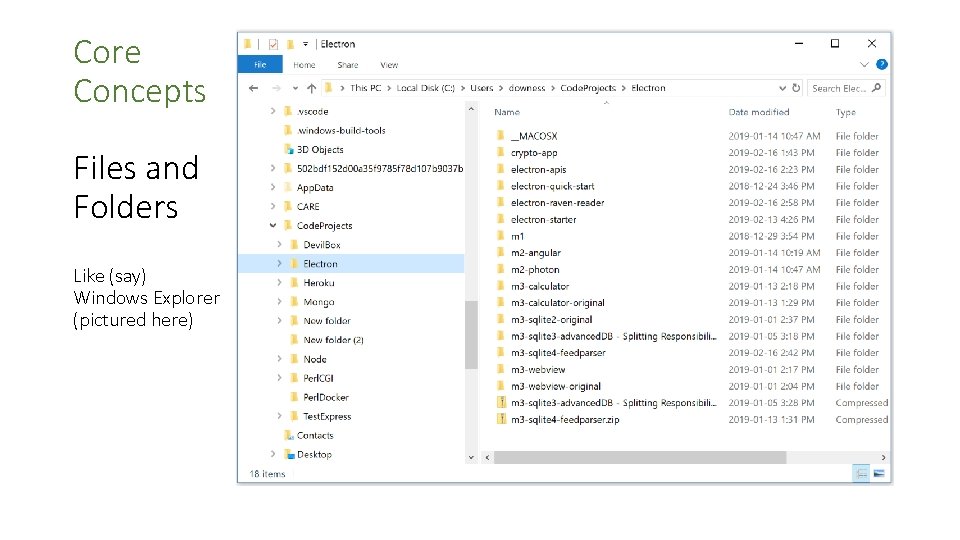Click the crypto-app folder icon
Viewport: 960px width, 540px height.
(501, 152)
